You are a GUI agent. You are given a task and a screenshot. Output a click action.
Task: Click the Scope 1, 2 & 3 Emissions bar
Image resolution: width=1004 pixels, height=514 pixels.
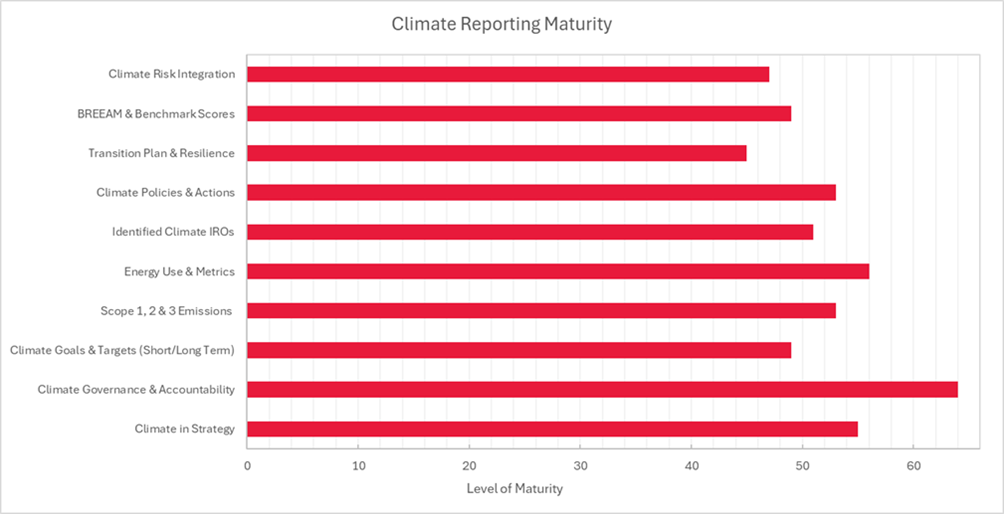(541, 310)
